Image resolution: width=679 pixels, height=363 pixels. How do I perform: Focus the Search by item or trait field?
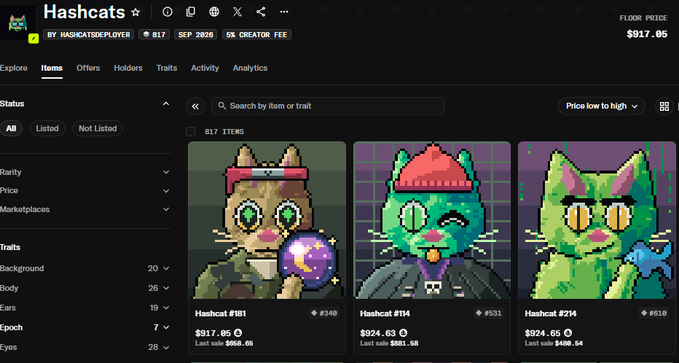pyautogui.click(x=328, y=106)
